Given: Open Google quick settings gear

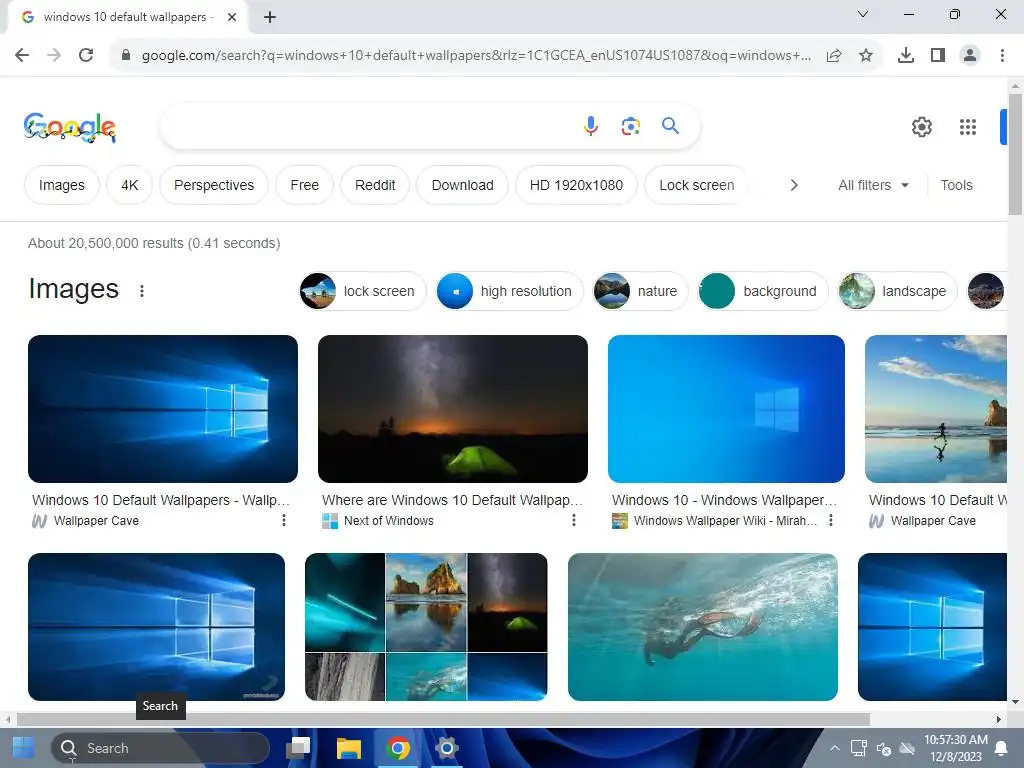Looking at the screenshot, I should 921,127.
